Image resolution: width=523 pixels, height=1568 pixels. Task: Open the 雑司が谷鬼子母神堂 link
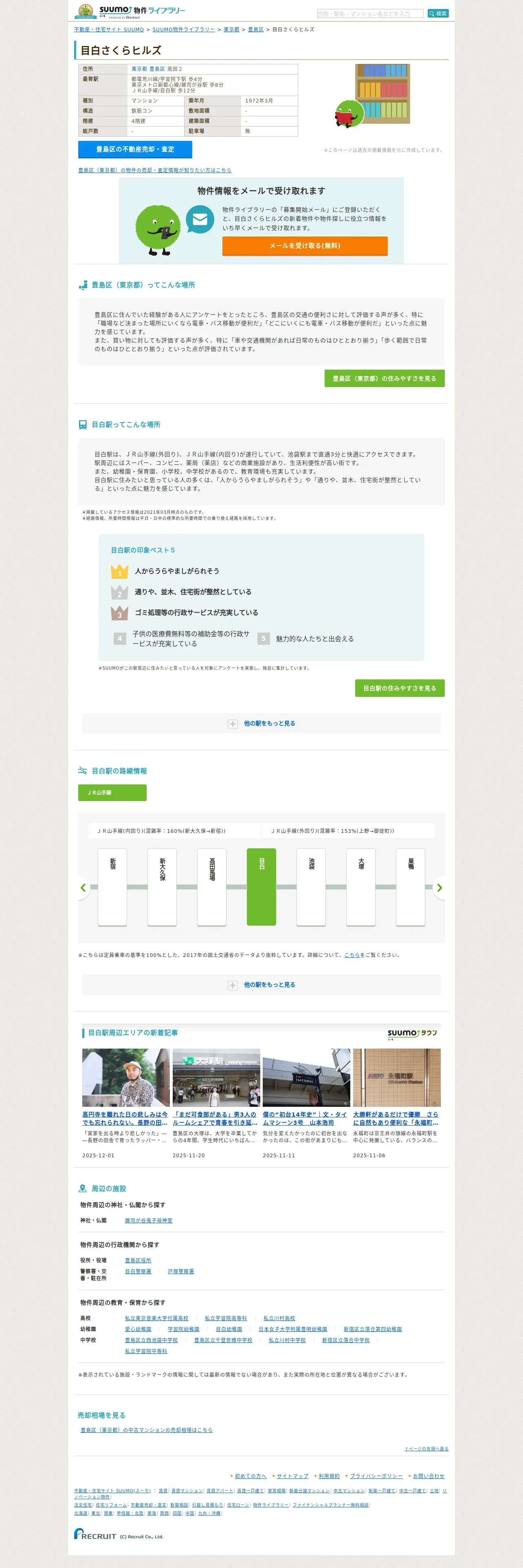coord(149,1220)
